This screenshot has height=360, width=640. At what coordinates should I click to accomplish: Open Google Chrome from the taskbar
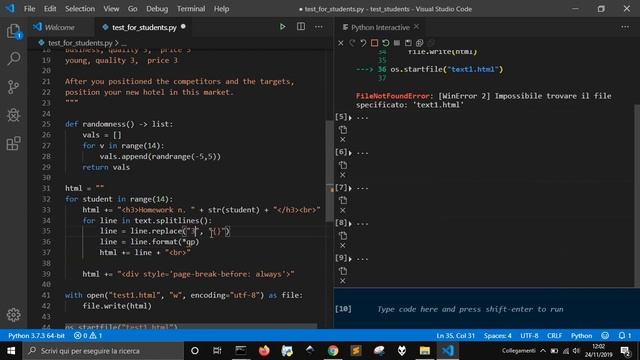(x=333, y=351)
